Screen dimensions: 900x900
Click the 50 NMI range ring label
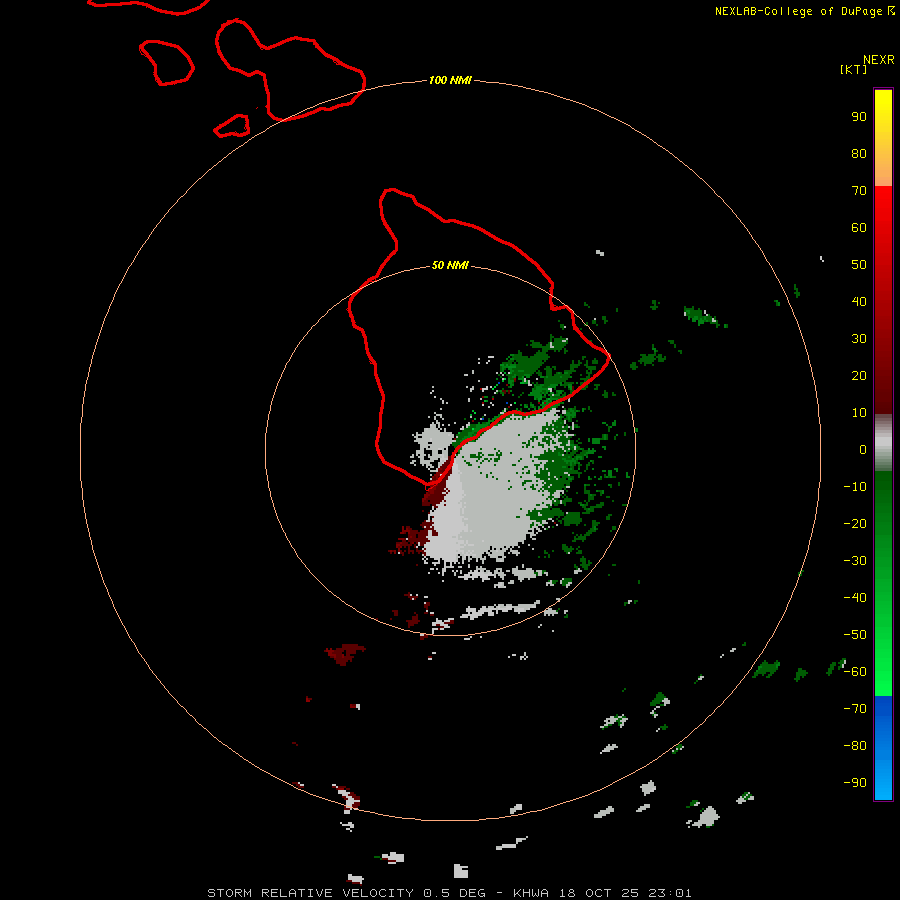pyautogui.click(x=450, y=265)
